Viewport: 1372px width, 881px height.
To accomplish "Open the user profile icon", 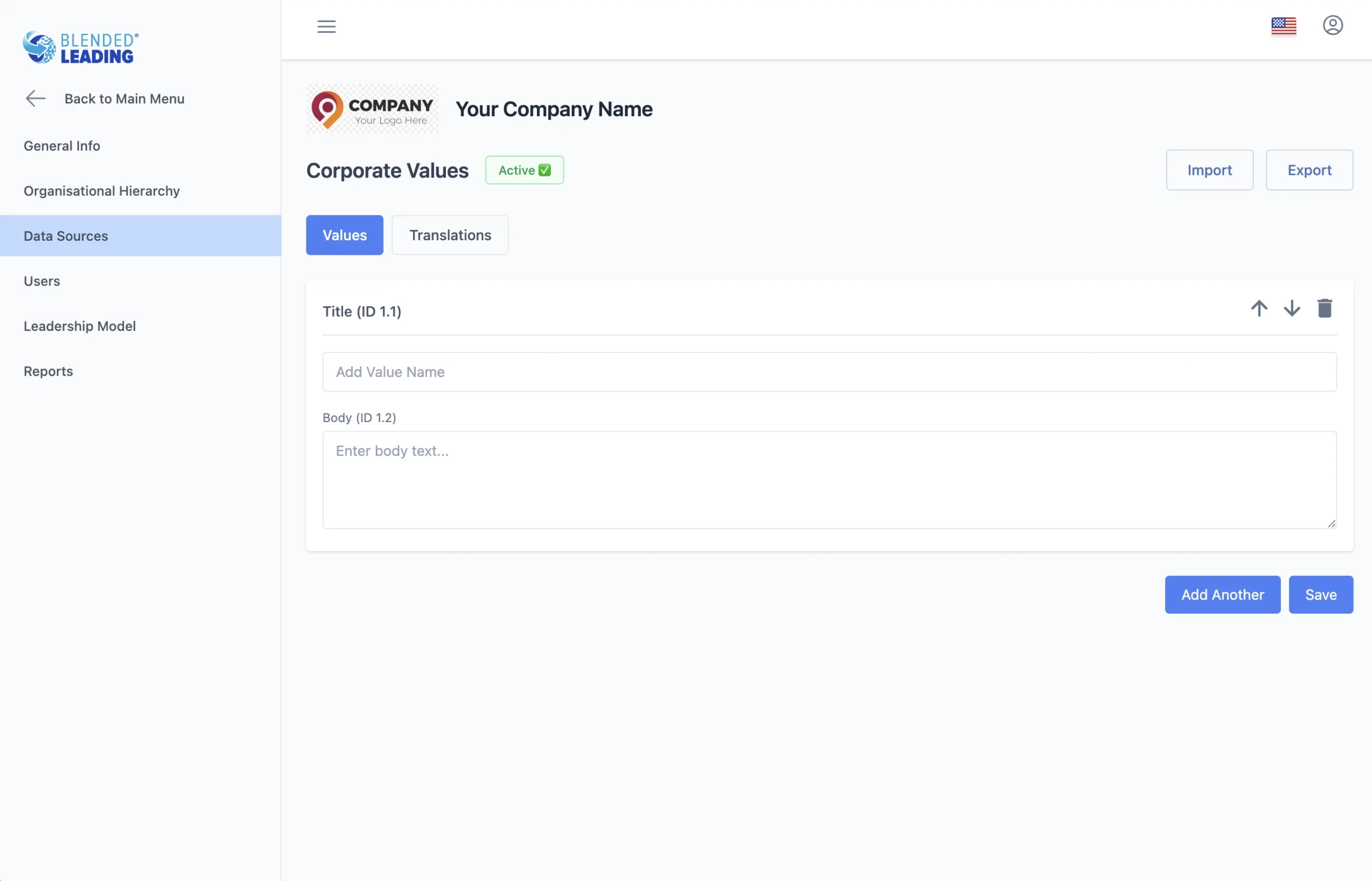I will pos(1332,25).
